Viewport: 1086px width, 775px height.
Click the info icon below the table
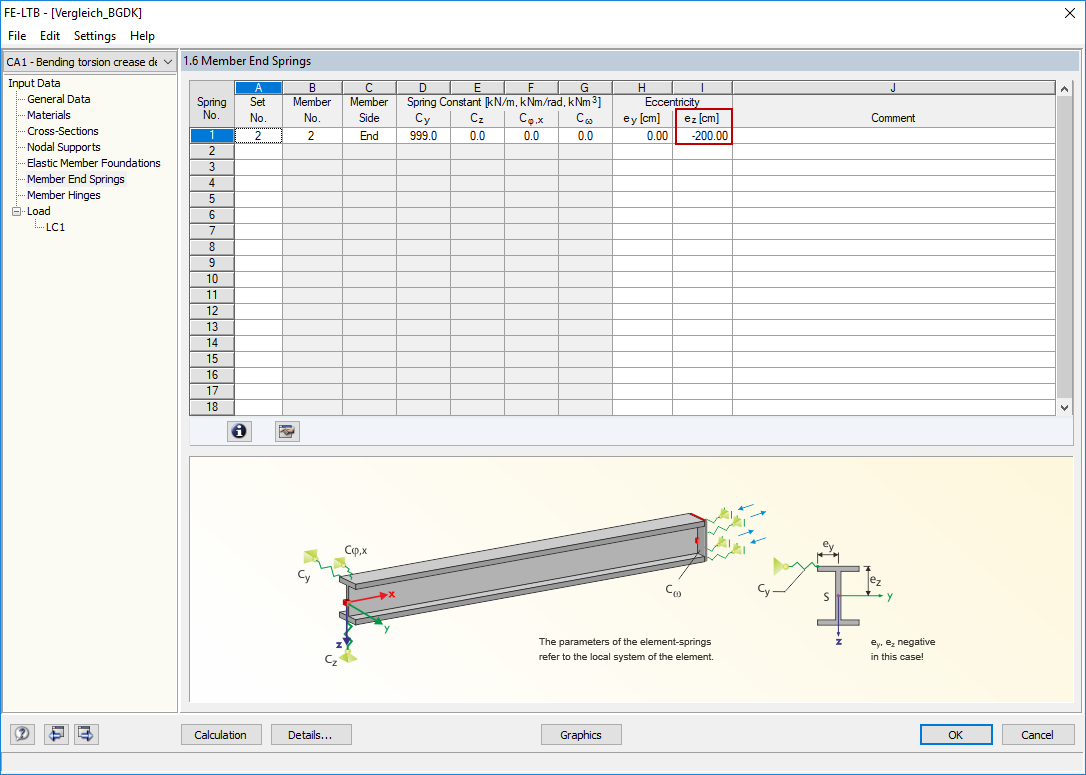coord(240,431)
